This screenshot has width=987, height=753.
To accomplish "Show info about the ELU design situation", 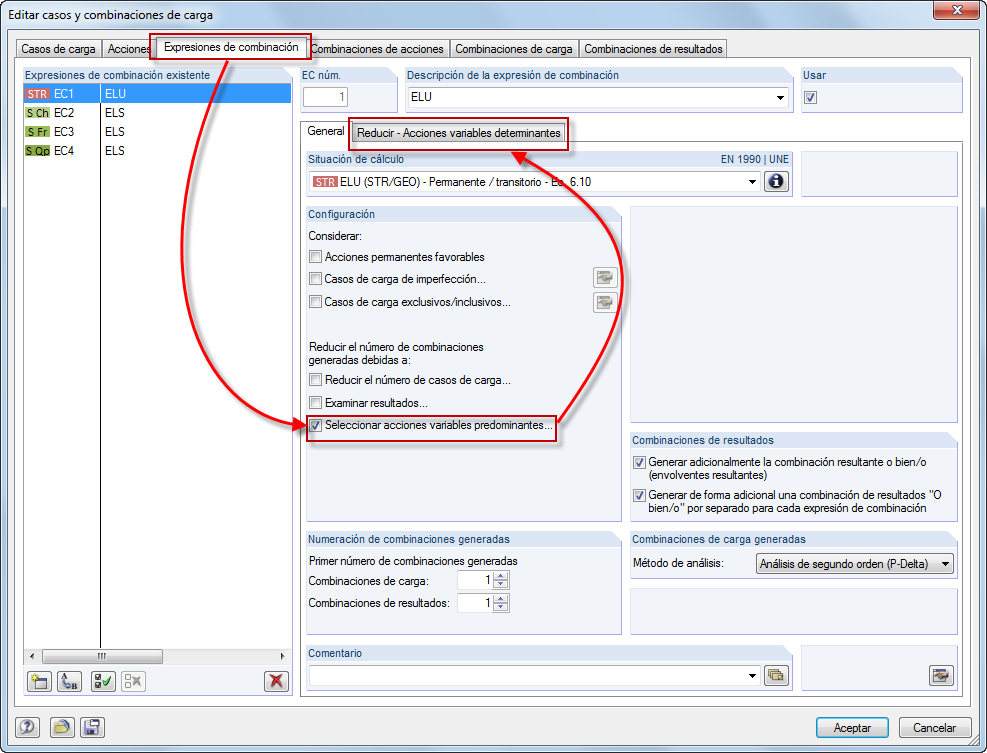I will [777, 182].
